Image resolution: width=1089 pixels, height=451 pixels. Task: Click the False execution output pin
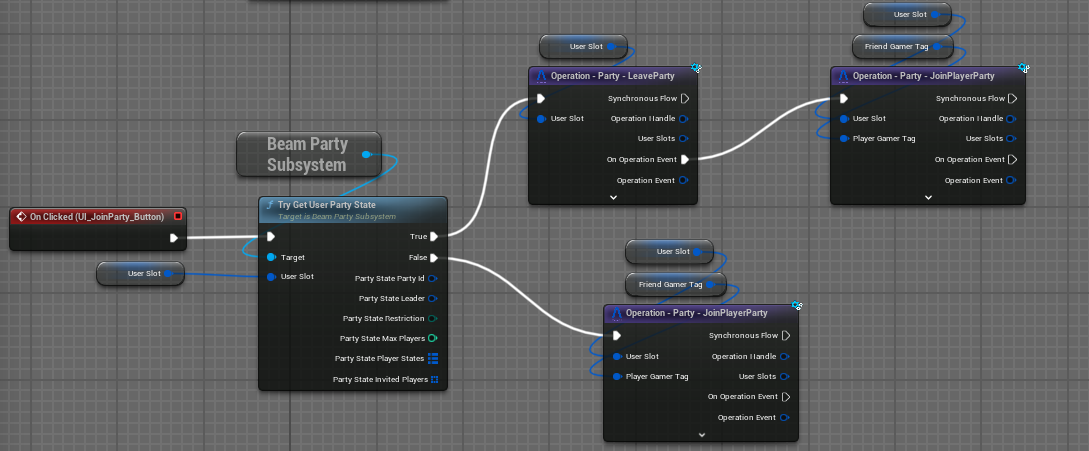pos(435,258)
